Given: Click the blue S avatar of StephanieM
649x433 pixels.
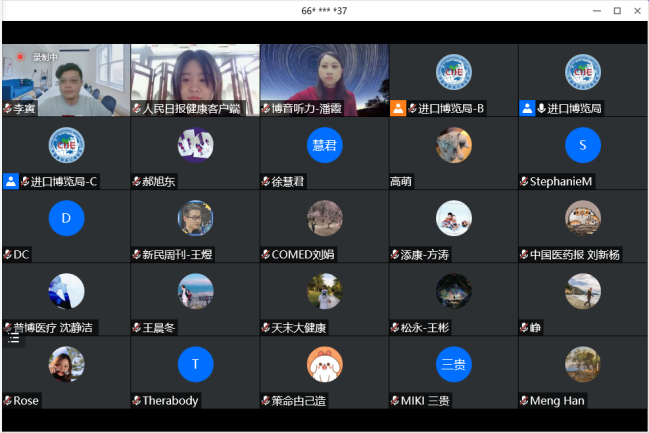Looking at the screenshot, I should tap(582, 145).
